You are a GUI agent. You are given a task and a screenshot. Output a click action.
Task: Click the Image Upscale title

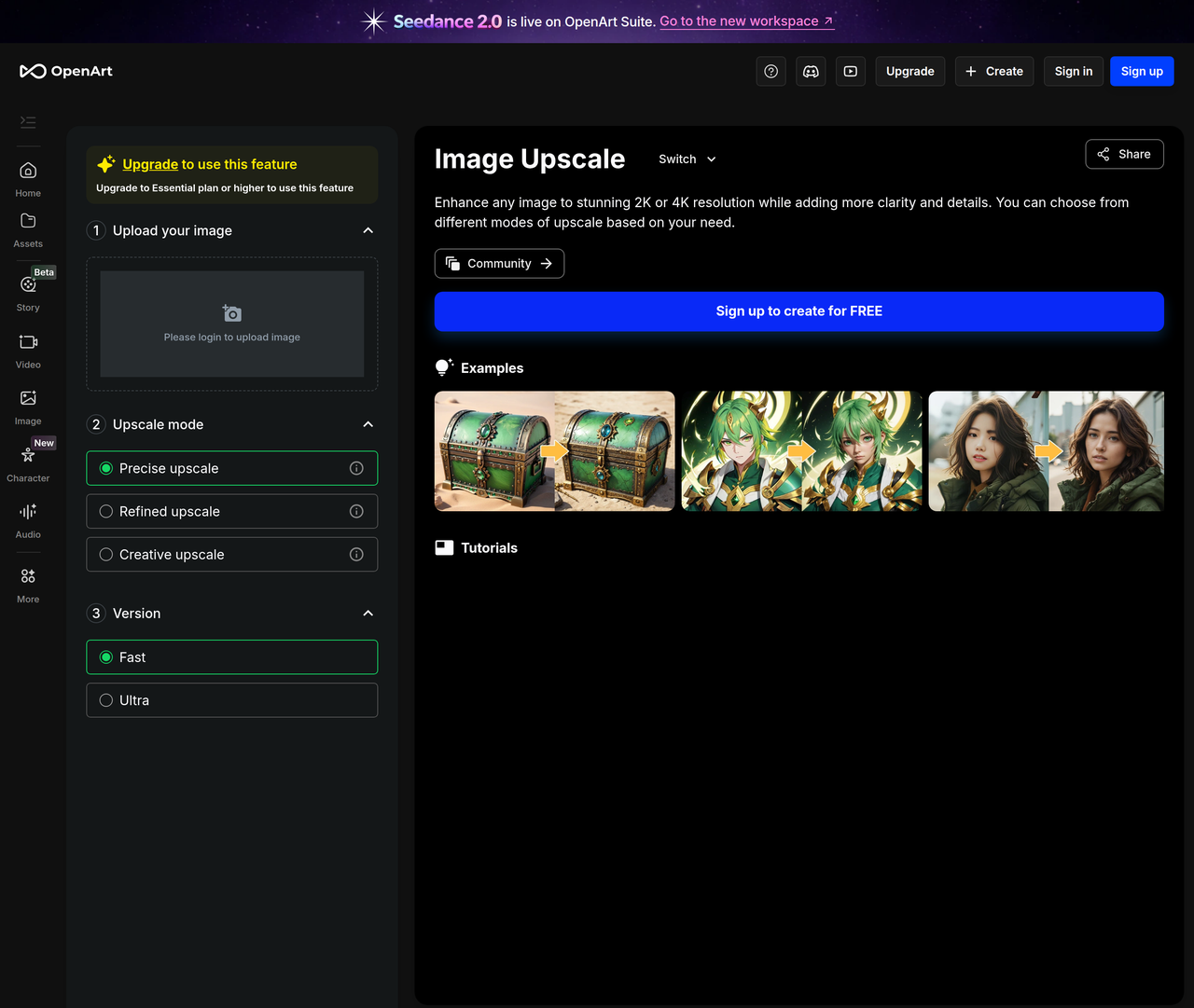(x=530, y=159)
